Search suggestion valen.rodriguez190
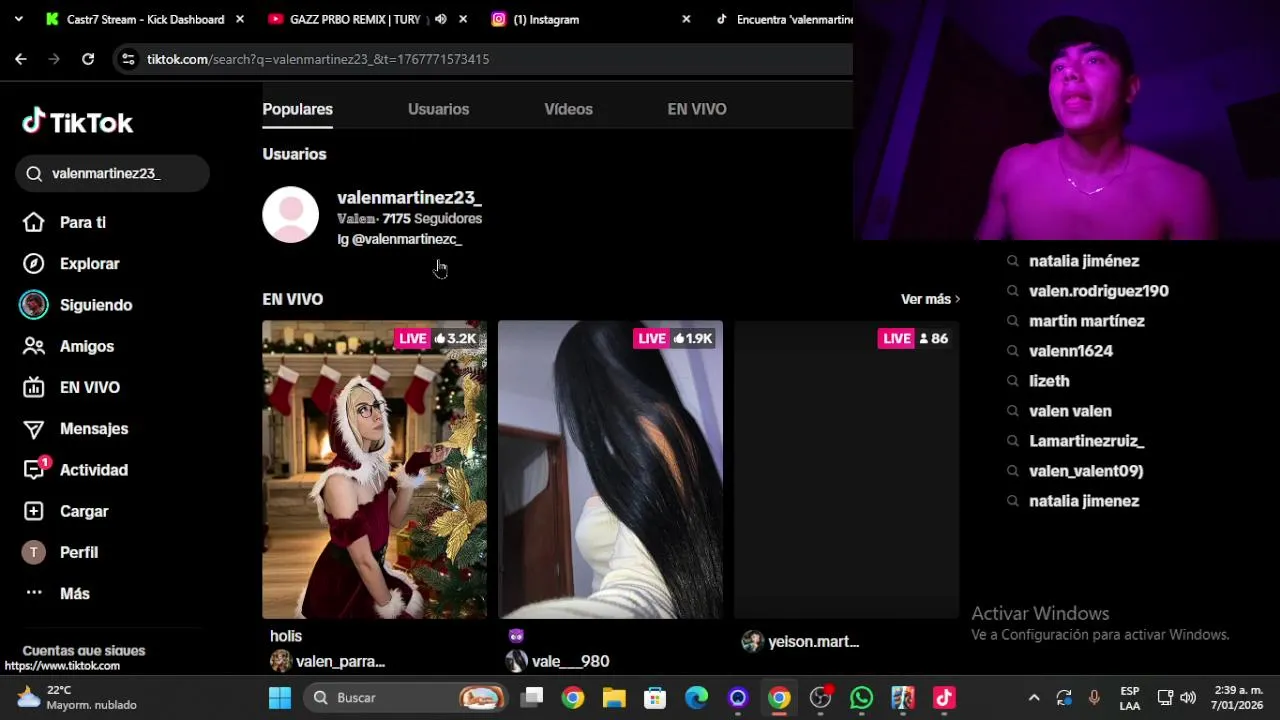 click(x=1098, y=291)
